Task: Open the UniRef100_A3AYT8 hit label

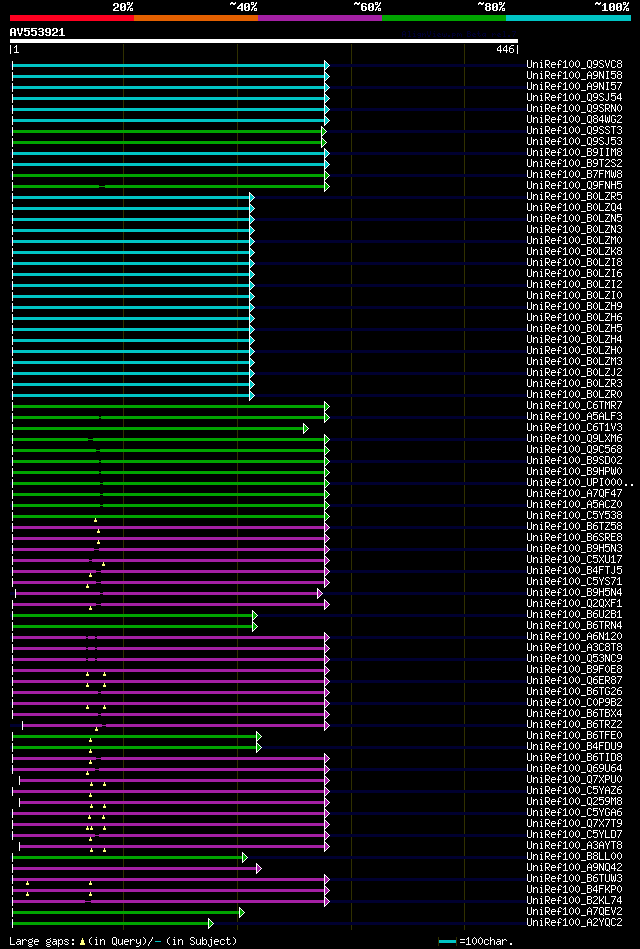Action: pos(575,846)
